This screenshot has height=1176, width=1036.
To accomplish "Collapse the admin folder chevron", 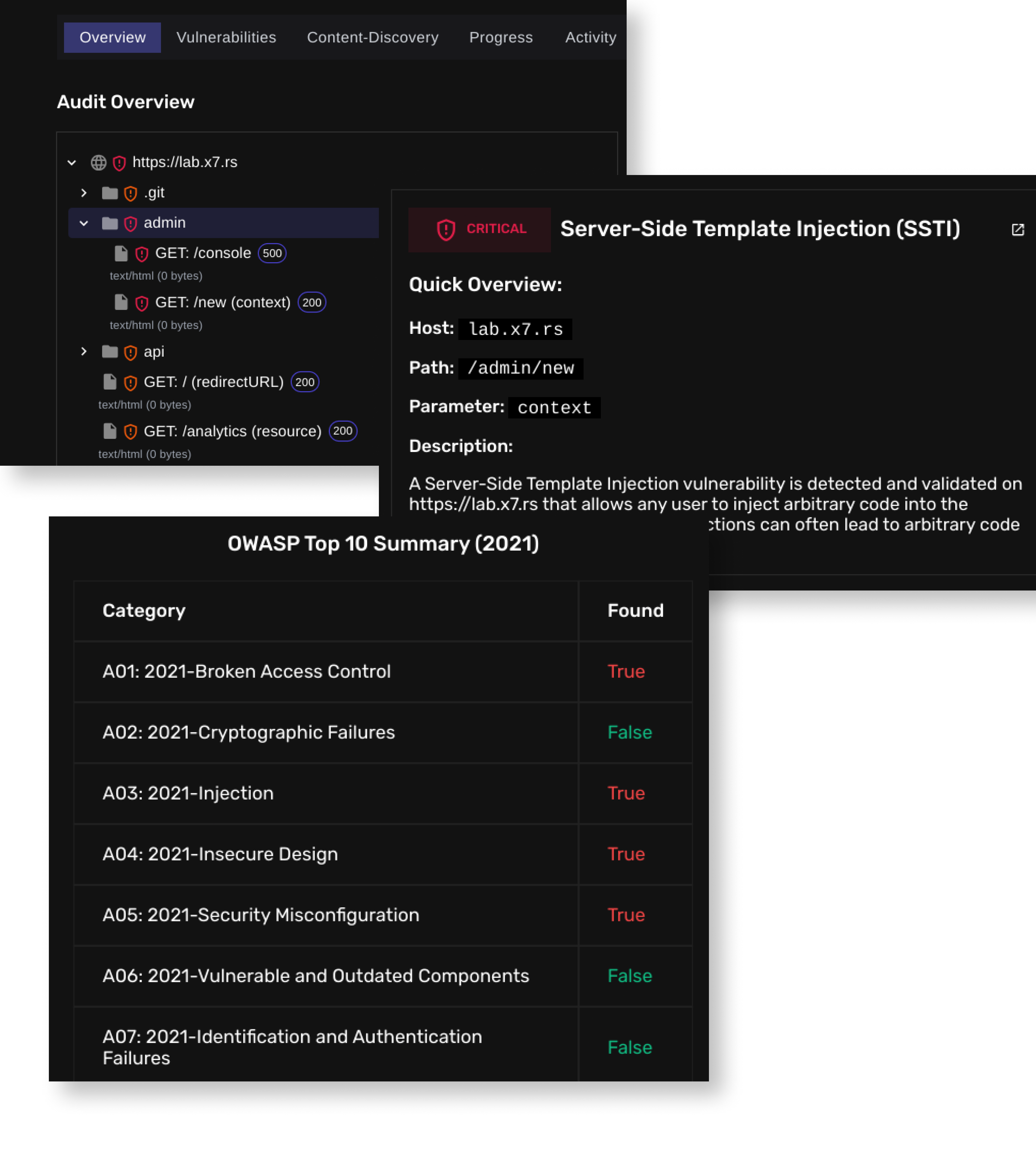I will (84, 223).
